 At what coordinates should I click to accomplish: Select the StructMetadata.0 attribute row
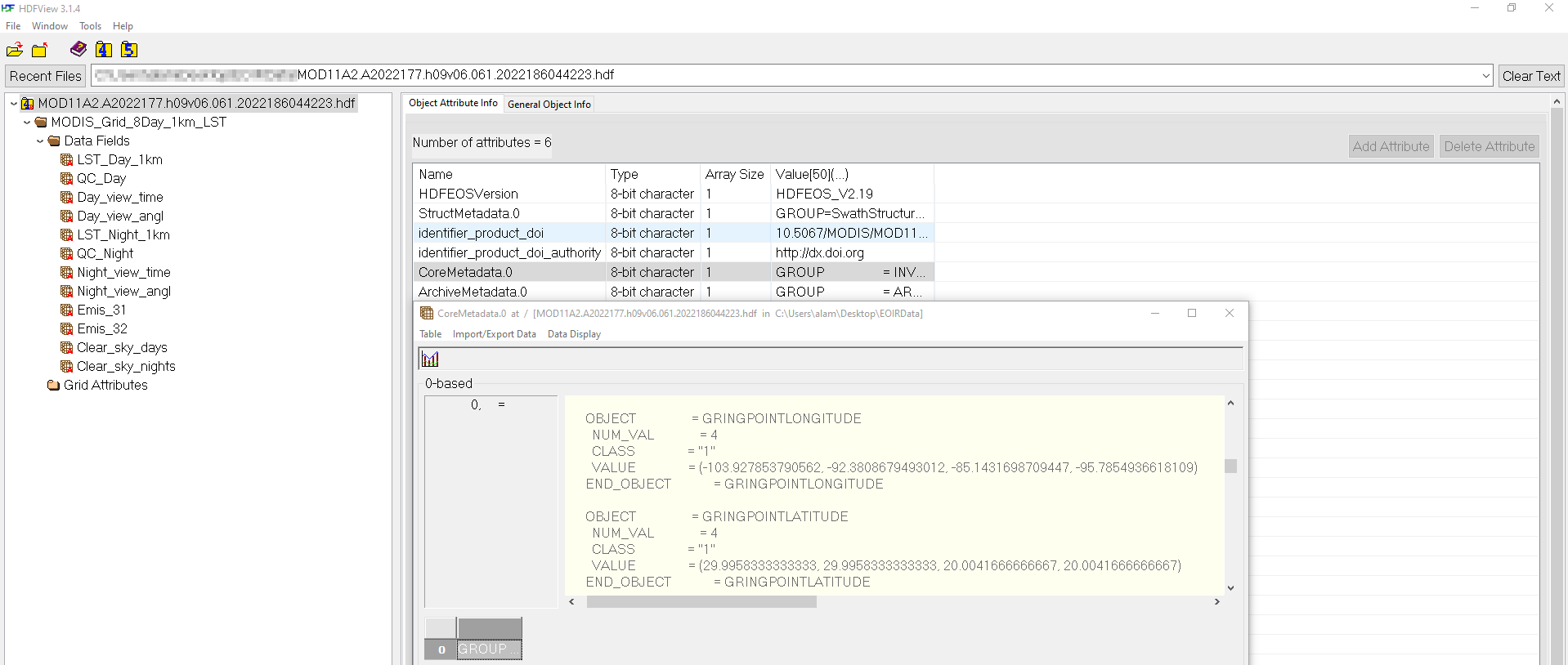(673, 213)
